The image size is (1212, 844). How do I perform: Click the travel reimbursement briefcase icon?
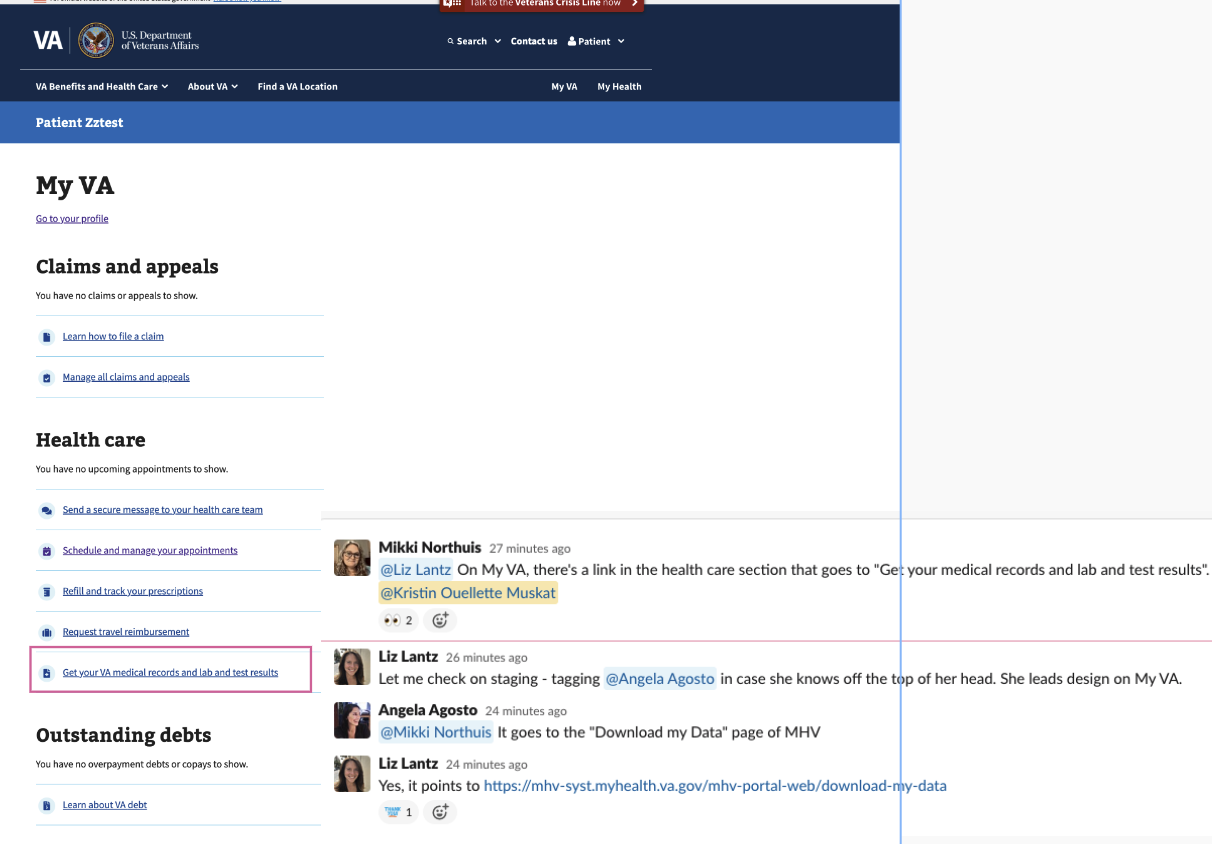pos(46,631)
